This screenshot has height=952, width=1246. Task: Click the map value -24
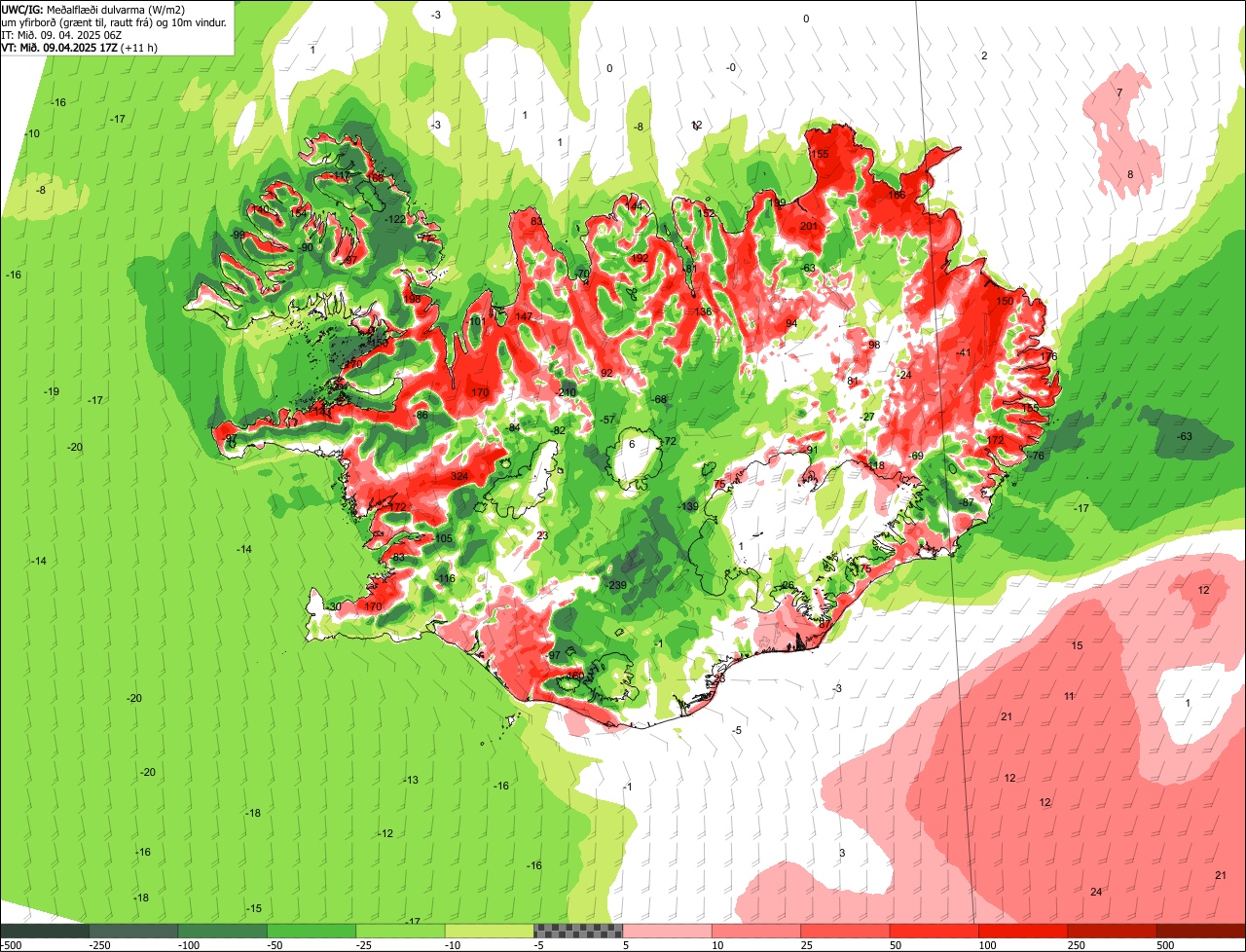tap(904, 375)
